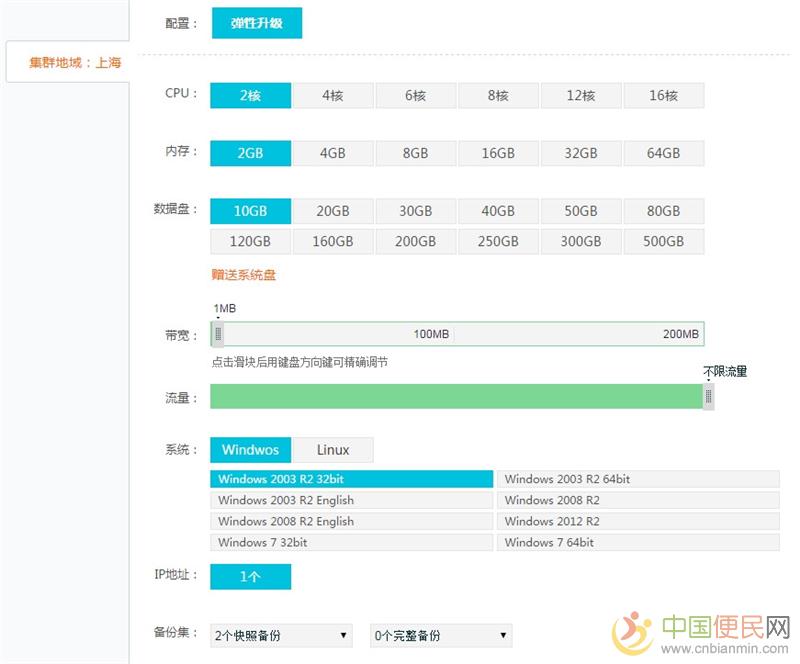800x664 pixels.
Task: Expand the 0个完整备份 dropdown
Action: 441,635
